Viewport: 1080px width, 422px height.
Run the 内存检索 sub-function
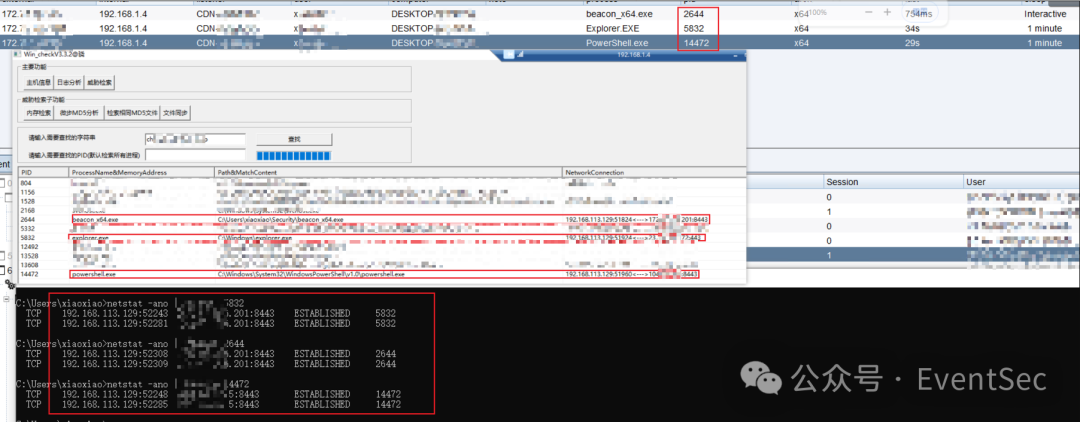(x=39, y=114)
